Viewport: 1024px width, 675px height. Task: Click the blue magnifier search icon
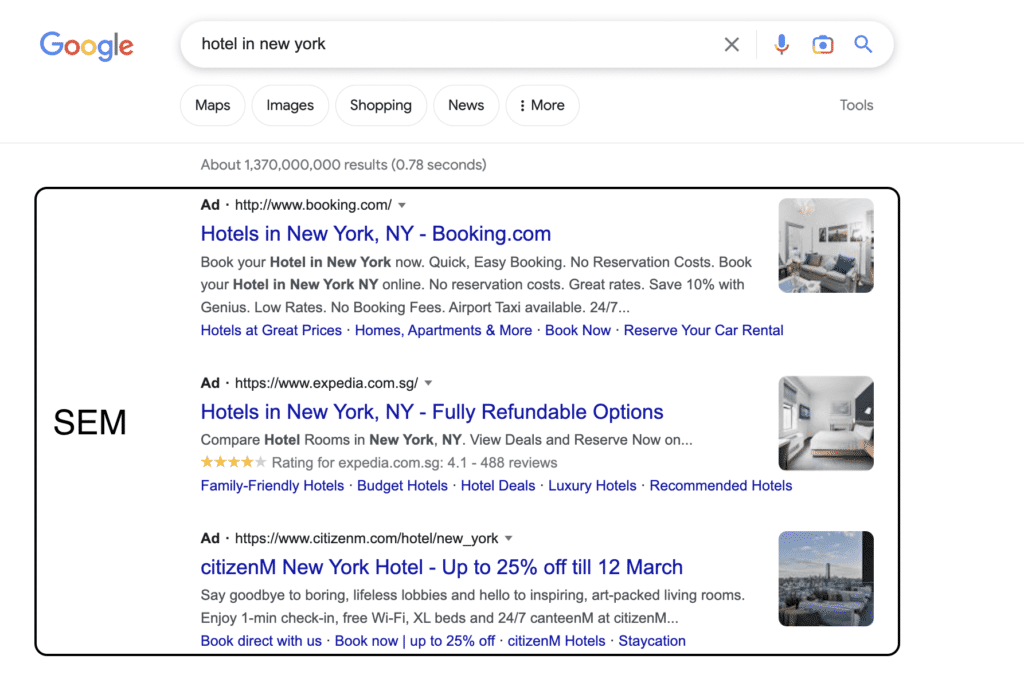coord(863,44)
